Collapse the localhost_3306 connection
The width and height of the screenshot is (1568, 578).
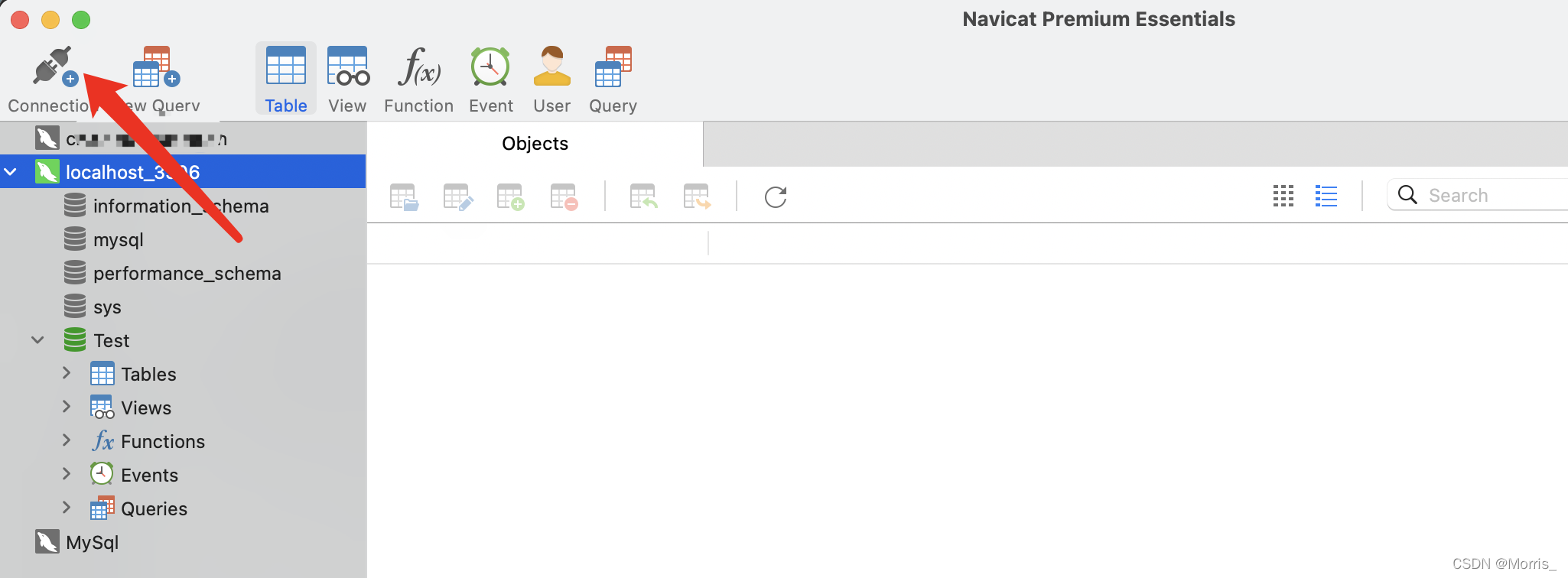(11, 172)
